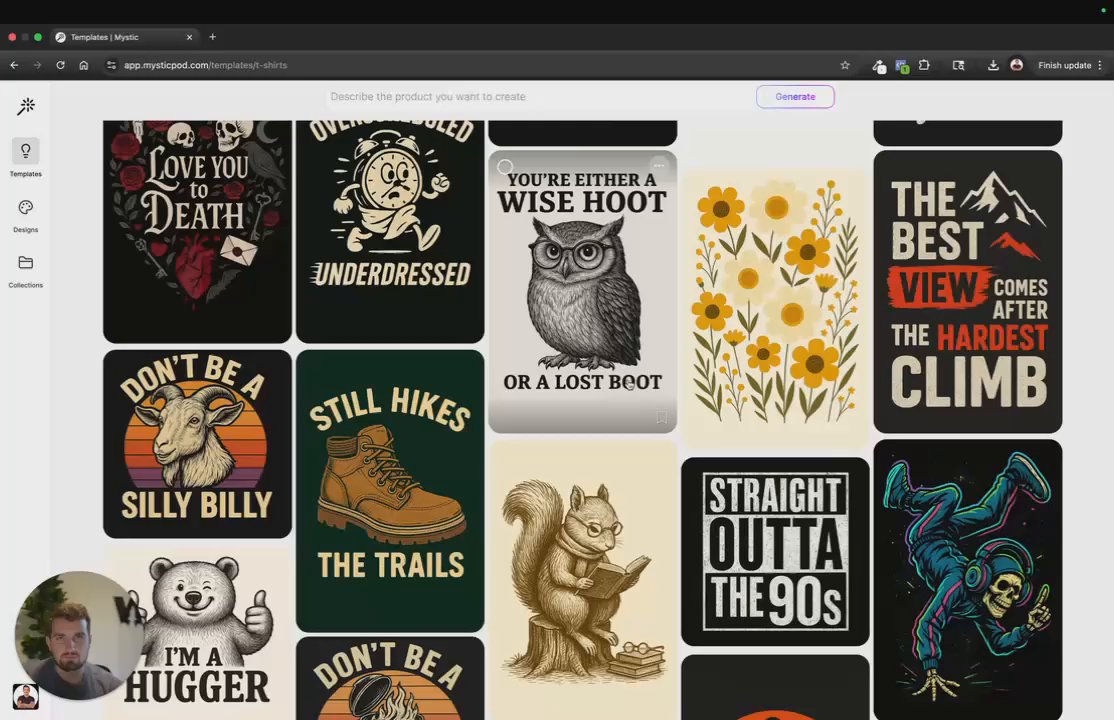Open the Silly Billy goat template
The width and height of the screenshot is (1114, 720).
pyautogui.click(x=198, y=444)
